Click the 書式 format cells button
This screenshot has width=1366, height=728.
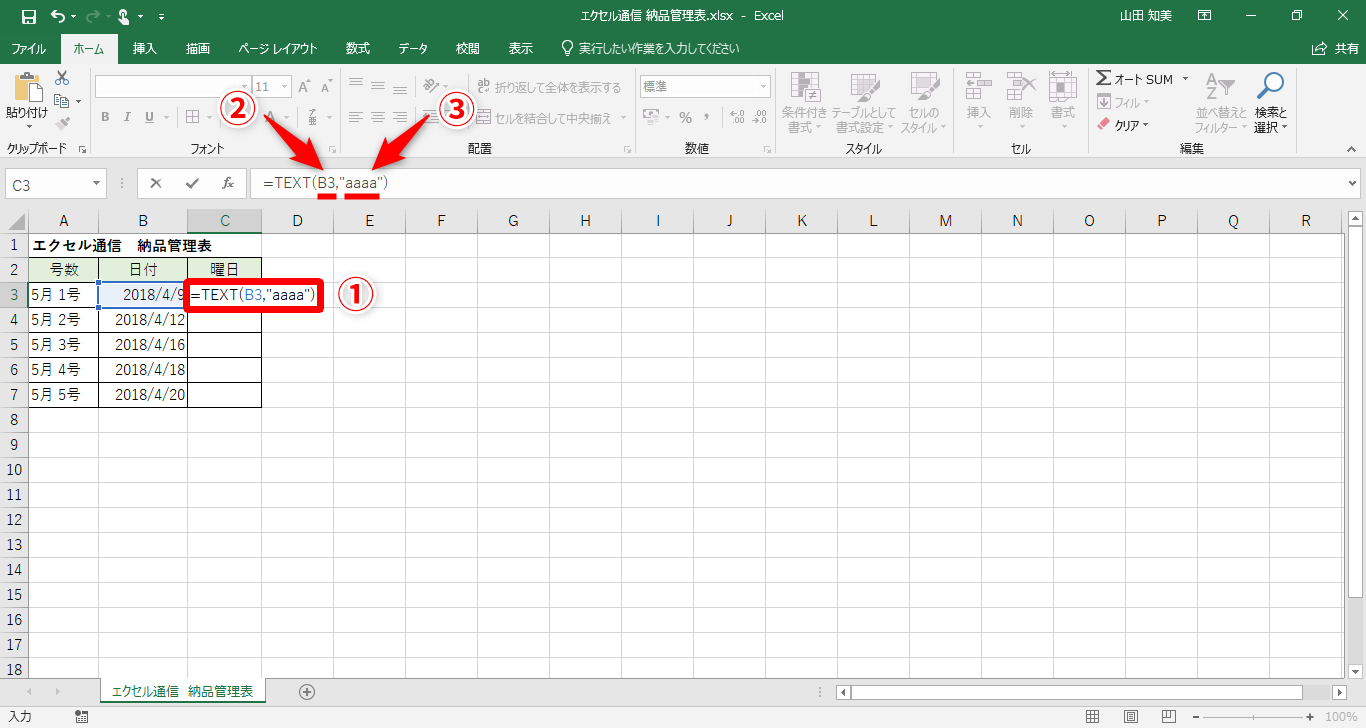pos(1063,102)
